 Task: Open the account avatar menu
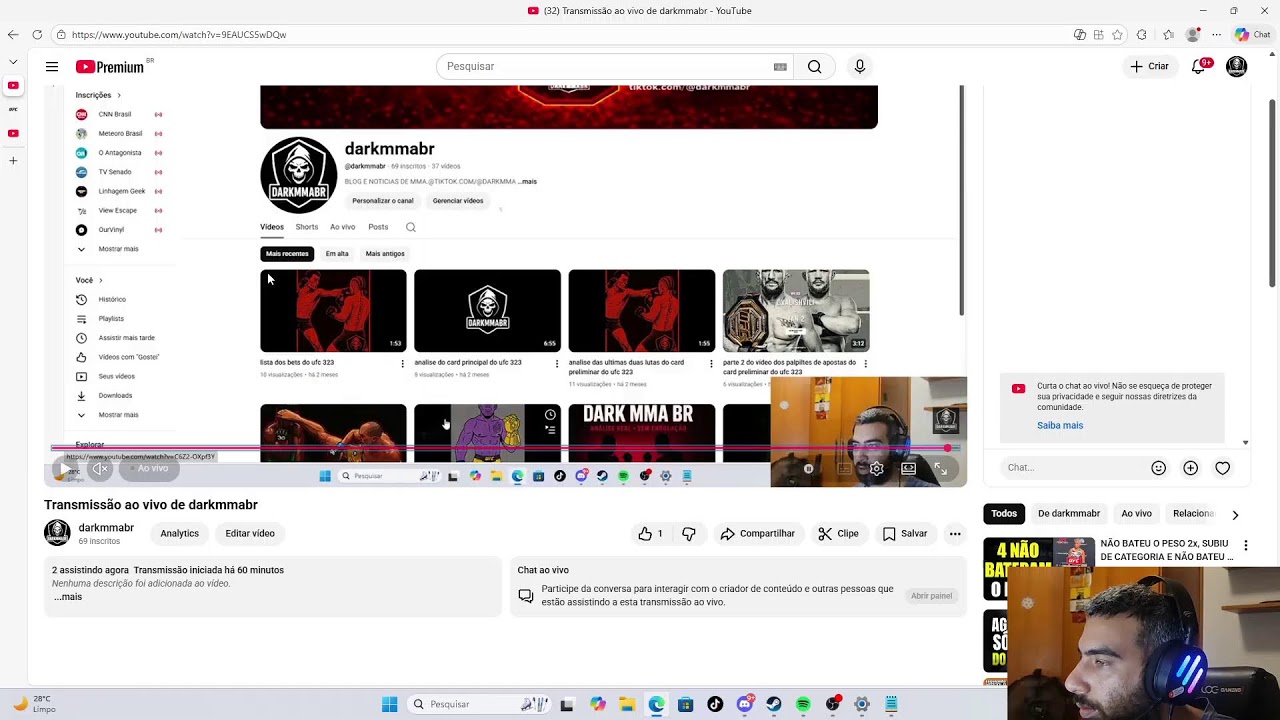[x=1237, y=67]
